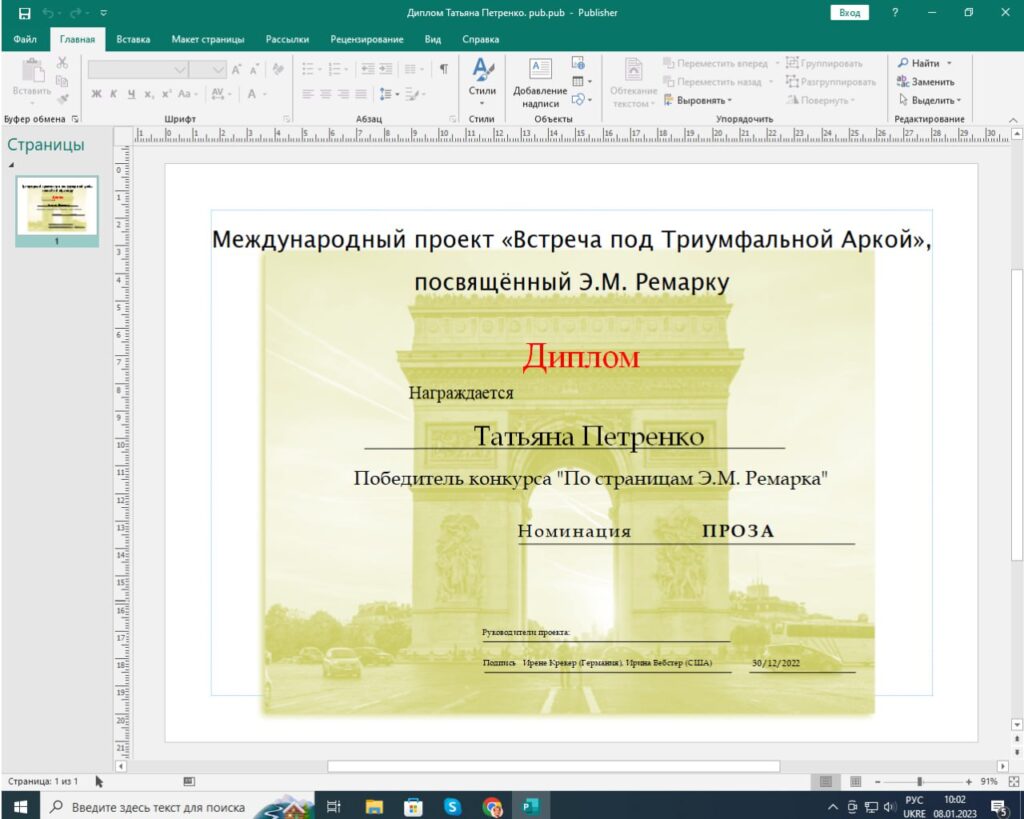
Task: Open the Вставка ribbon tab
Action: (x=133, y=40)
